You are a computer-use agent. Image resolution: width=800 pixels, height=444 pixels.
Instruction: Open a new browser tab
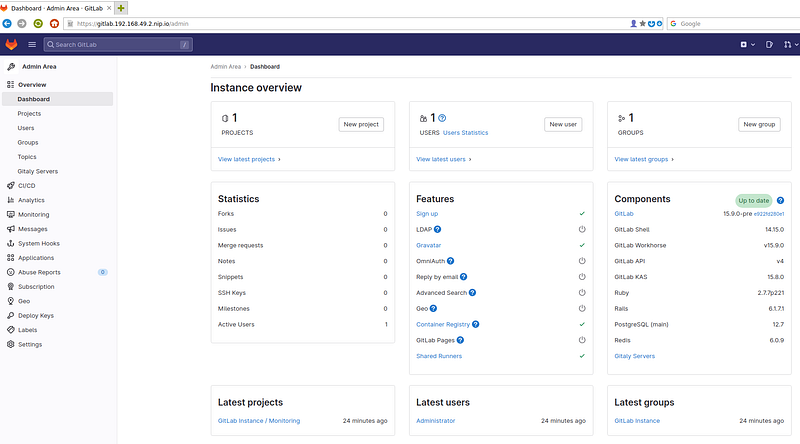(x=121, y=8)
